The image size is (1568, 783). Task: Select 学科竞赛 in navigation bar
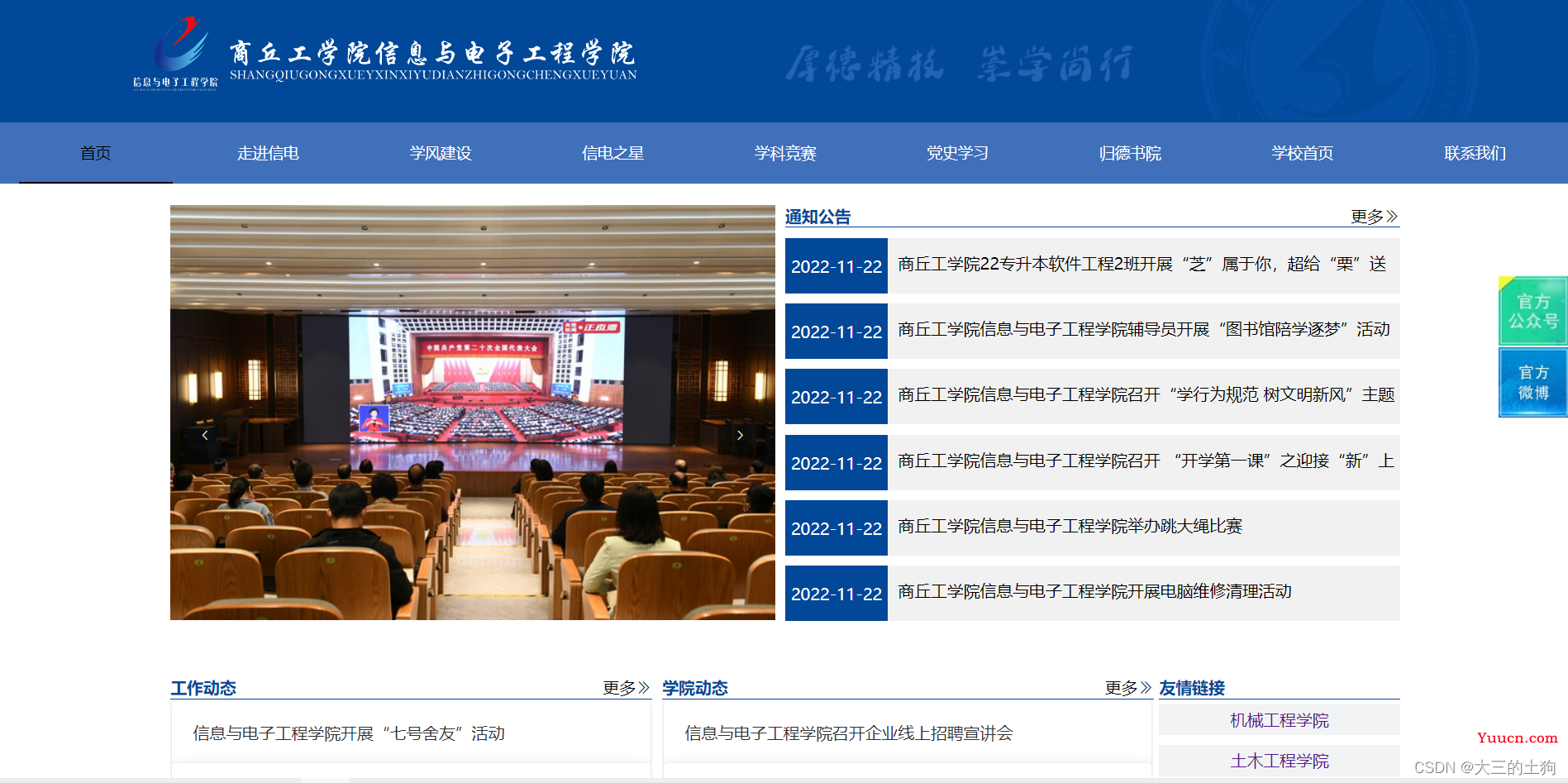785,153
